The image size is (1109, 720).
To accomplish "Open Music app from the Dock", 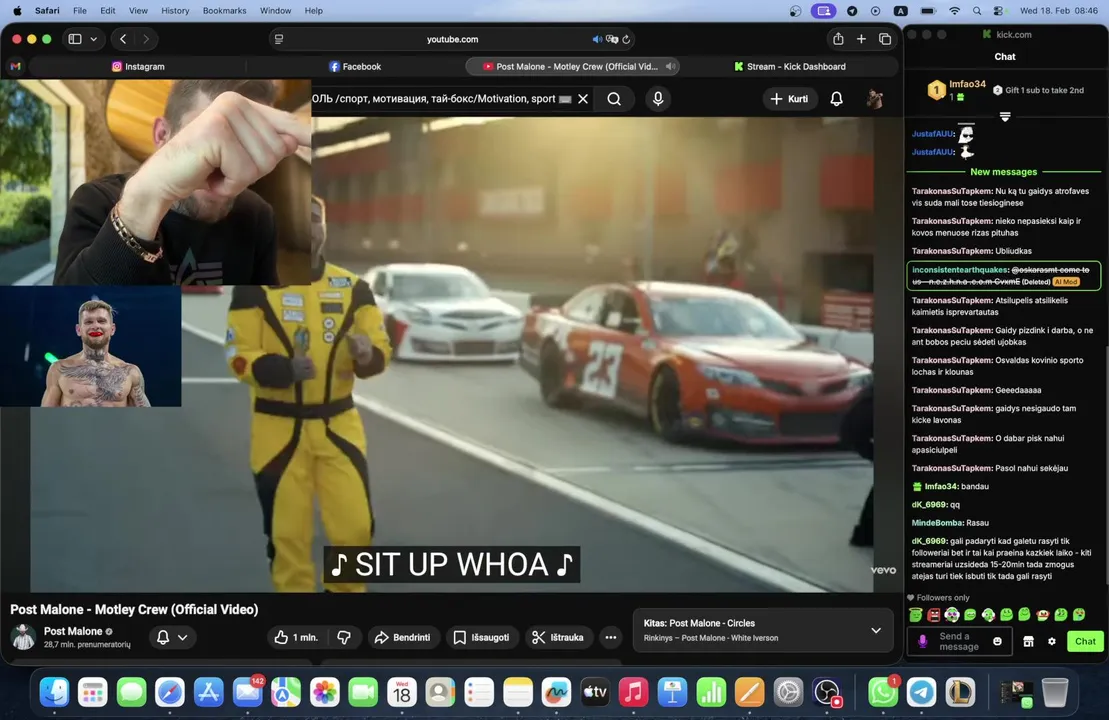I will pyautogui.click(x=634, y=692).
